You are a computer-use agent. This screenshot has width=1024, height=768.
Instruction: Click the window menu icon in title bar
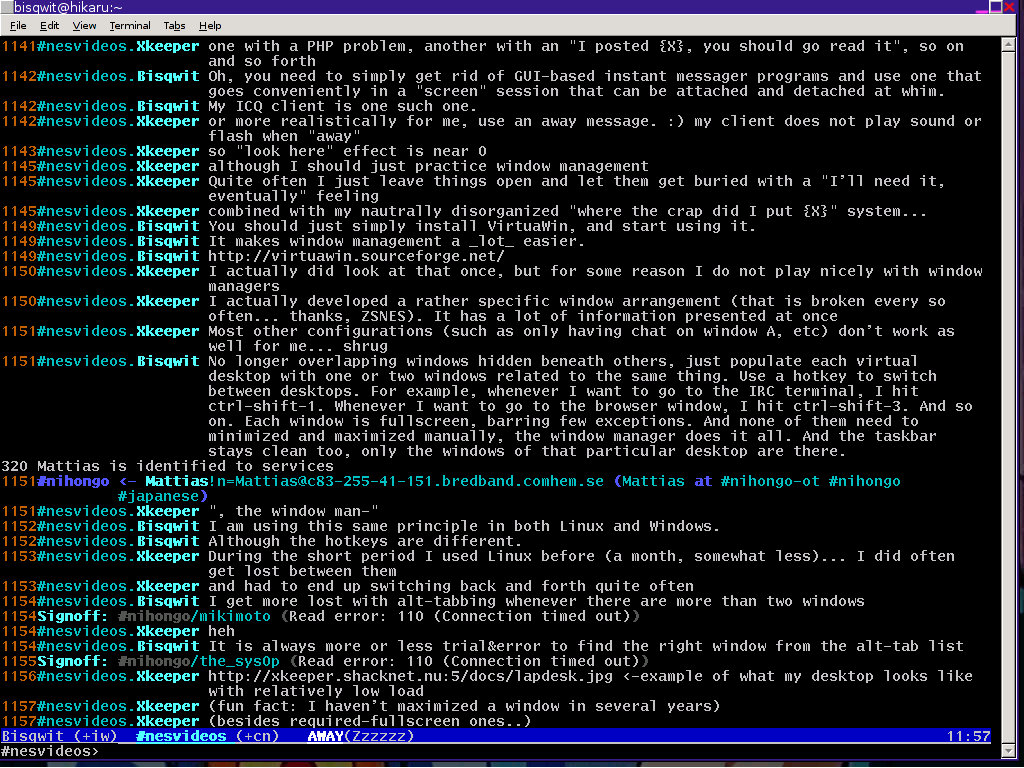8,8
